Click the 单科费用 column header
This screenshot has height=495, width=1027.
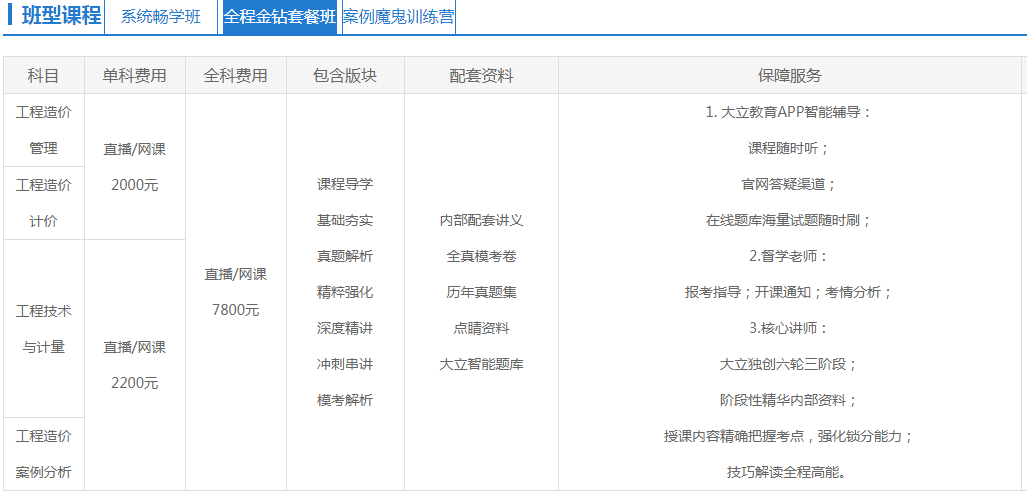point(135,75)
